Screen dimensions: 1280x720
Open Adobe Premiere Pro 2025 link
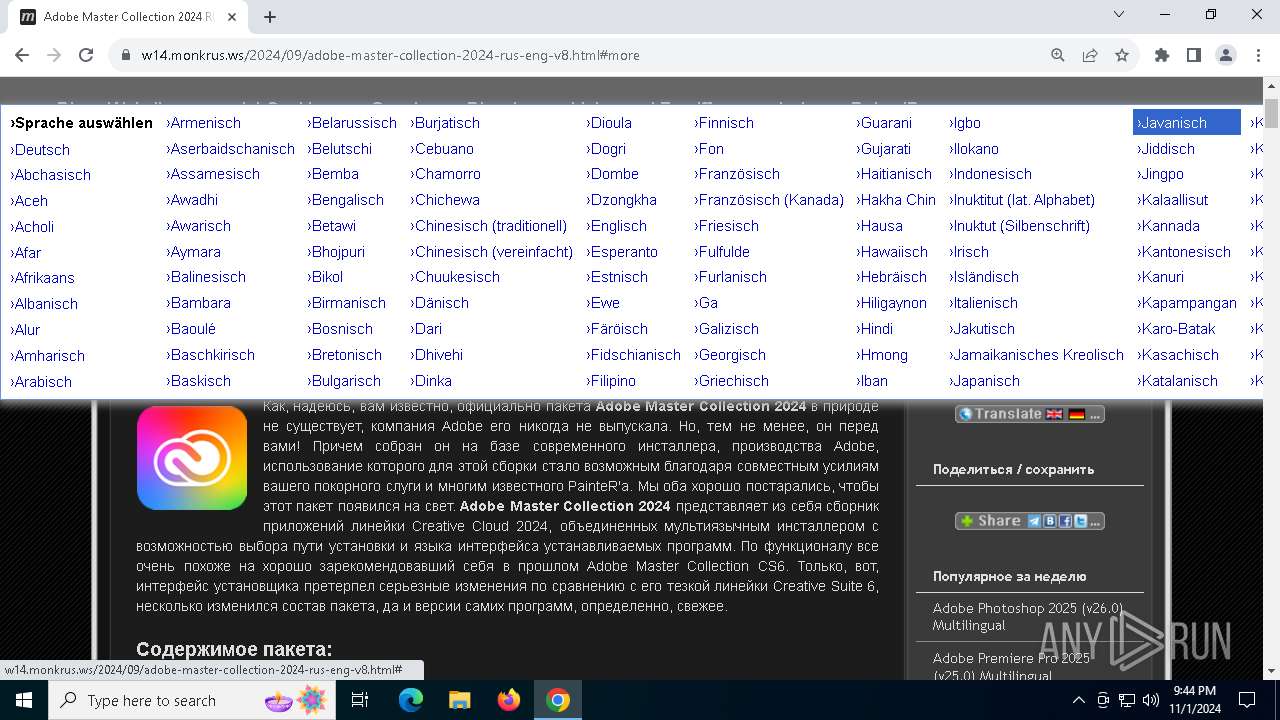coord(1012,666)
